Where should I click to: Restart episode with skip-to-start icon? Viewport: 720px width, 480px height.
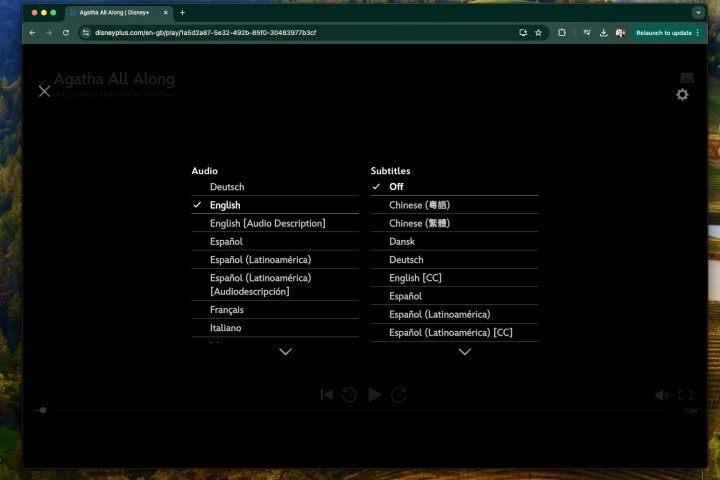(x=326, y=395)
